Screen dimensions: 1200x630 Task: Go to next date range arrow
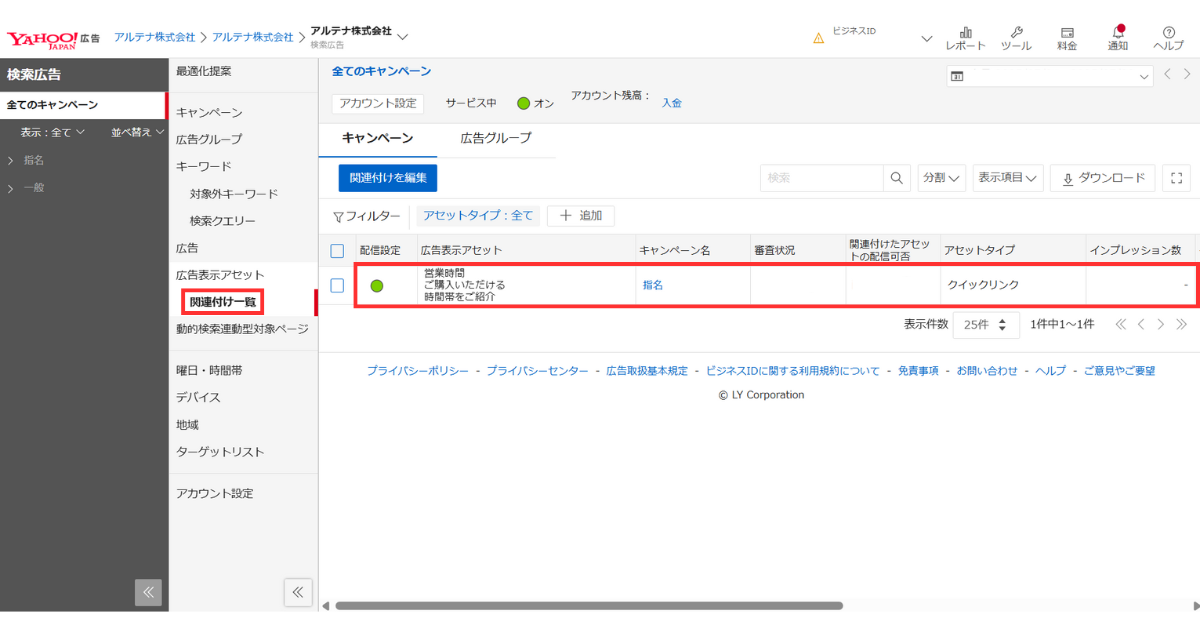[x=1187, y=75]
